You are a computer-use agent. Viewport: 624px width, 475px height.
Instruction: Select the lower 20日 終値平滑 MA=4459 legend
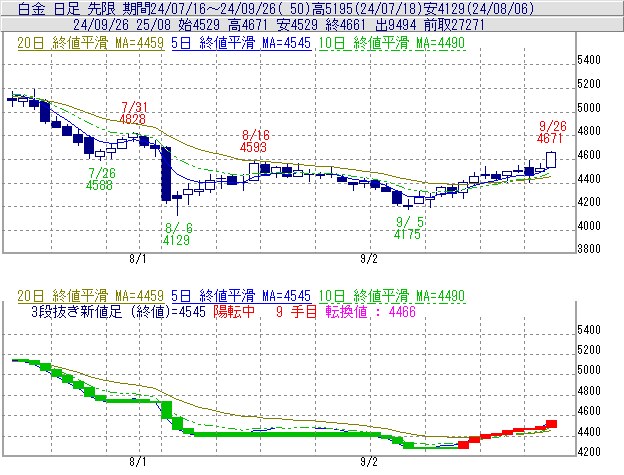(x=90, y=296)
